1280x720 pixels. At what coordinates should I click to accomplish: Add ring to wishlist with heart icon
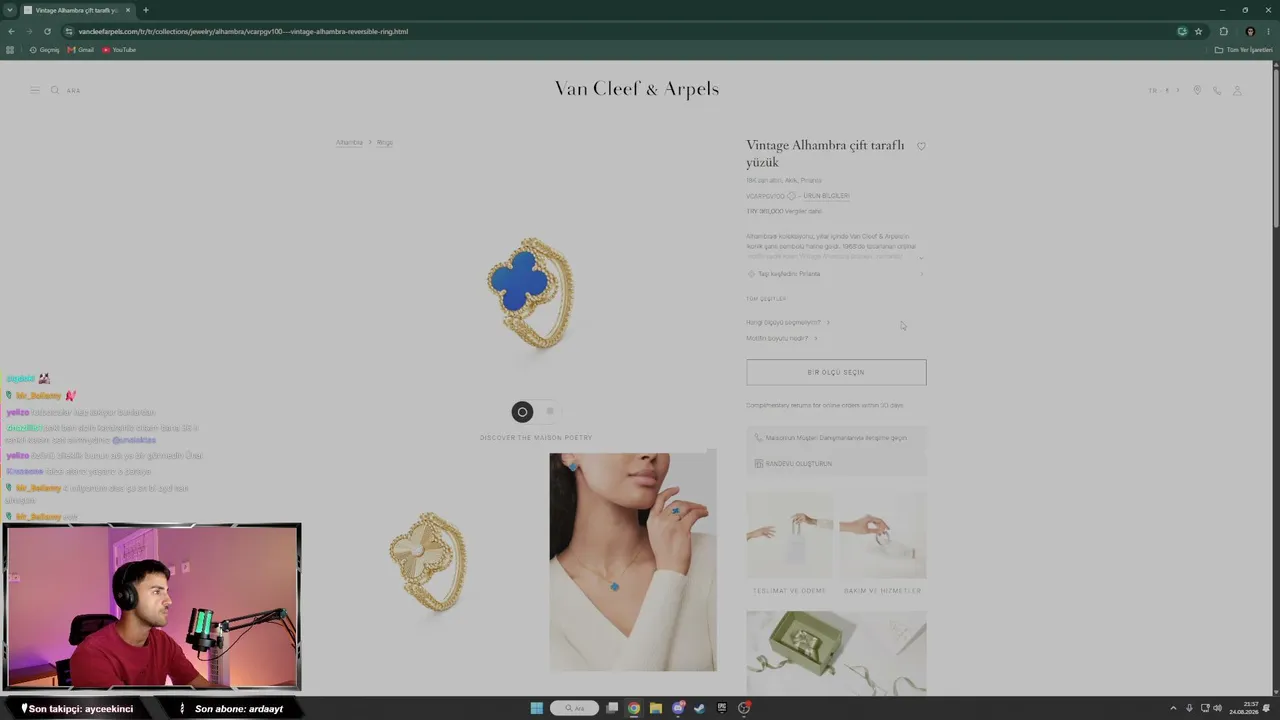click(921, 146)
